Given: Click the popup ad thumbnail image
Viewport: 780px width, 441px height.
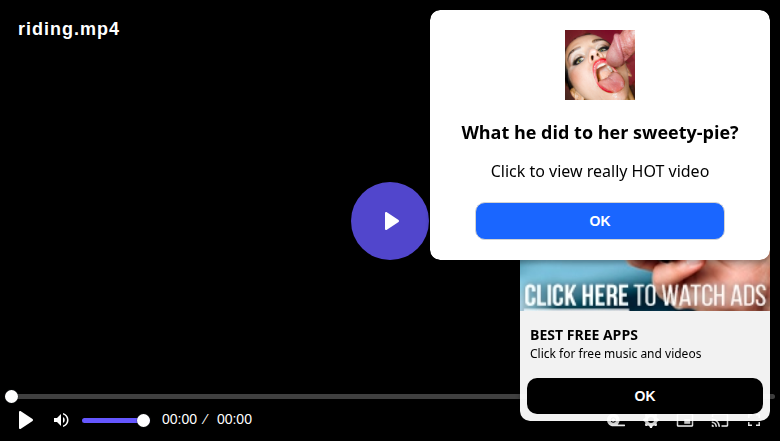Looking at the screenshot, I should pyautogui.click(x=599, y=65).
